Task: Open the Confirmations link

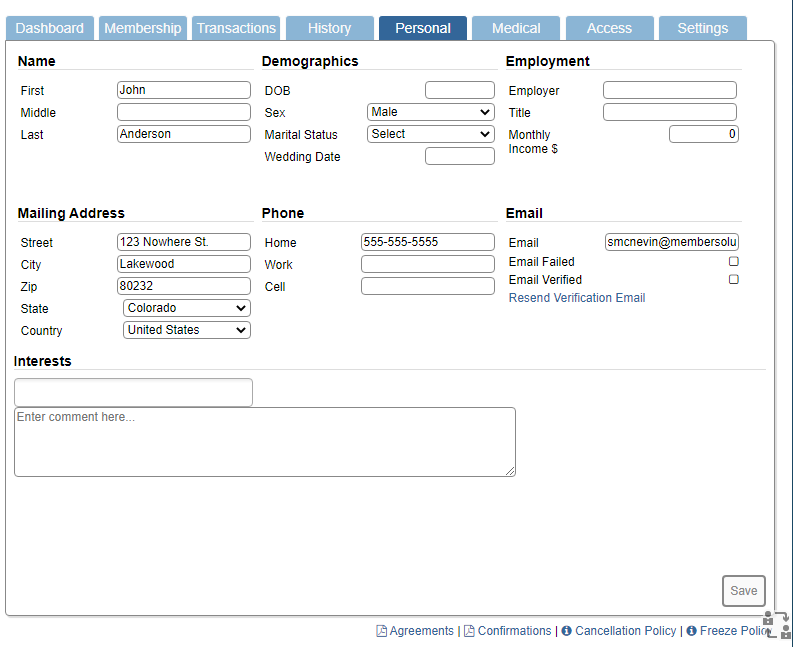Action: point(514,631)
